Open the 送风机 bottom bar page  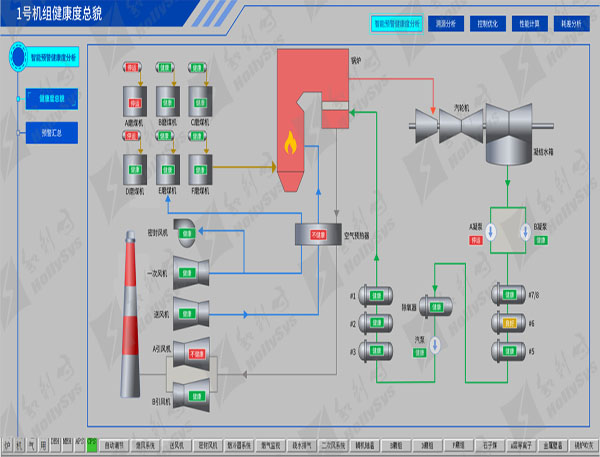pyautogui.click(x=176, y=446)
